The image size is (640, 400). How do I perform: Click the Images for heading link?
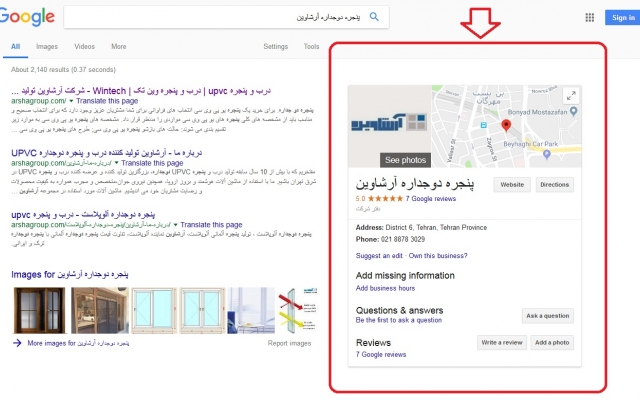click(x=70, y=275)
